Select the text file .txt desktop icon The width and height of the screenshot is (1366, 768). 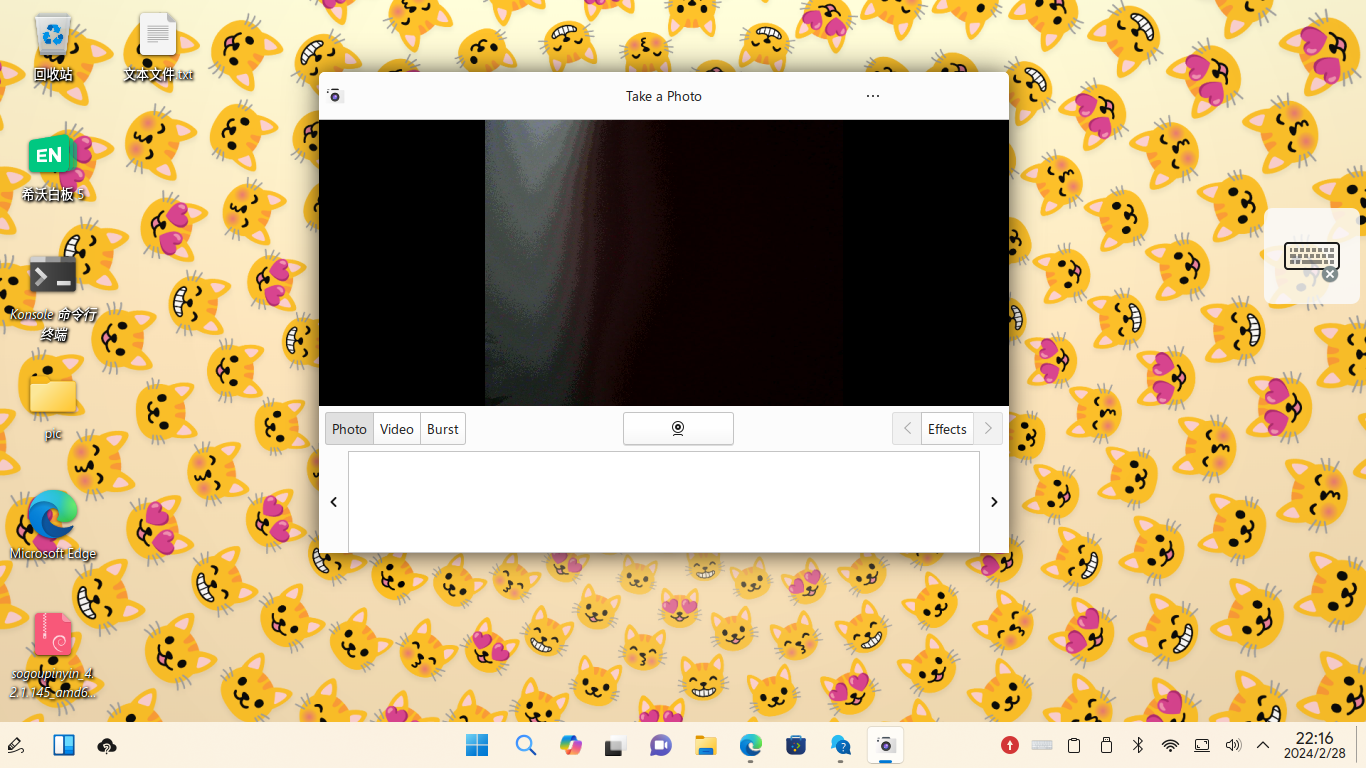(158, 48)
